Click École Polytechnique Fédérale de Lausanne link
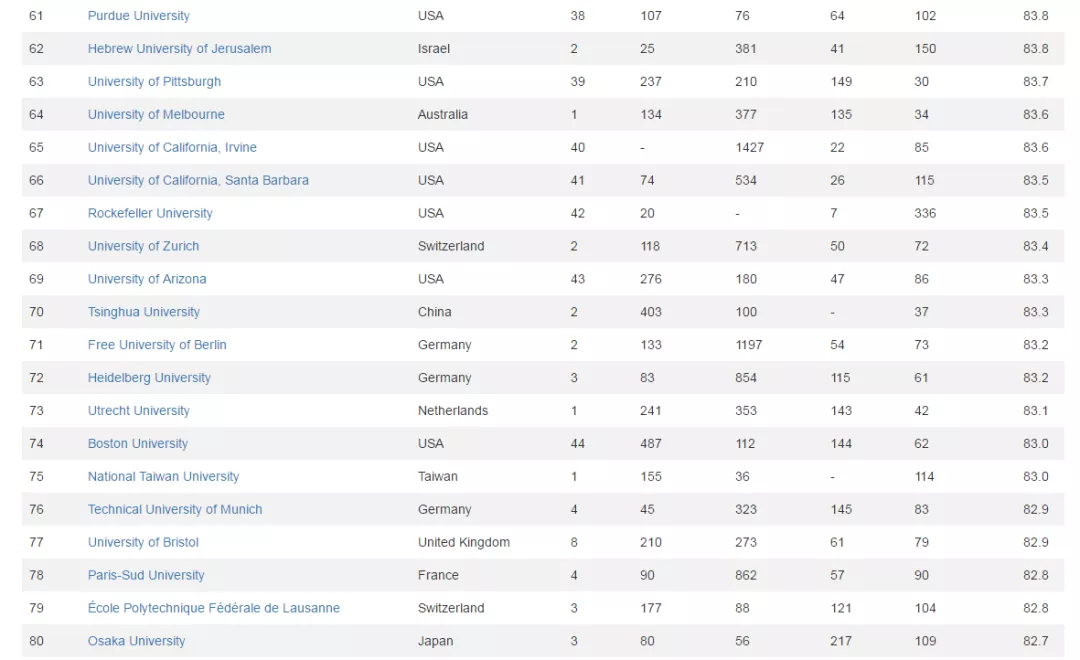 click(214, 608)
